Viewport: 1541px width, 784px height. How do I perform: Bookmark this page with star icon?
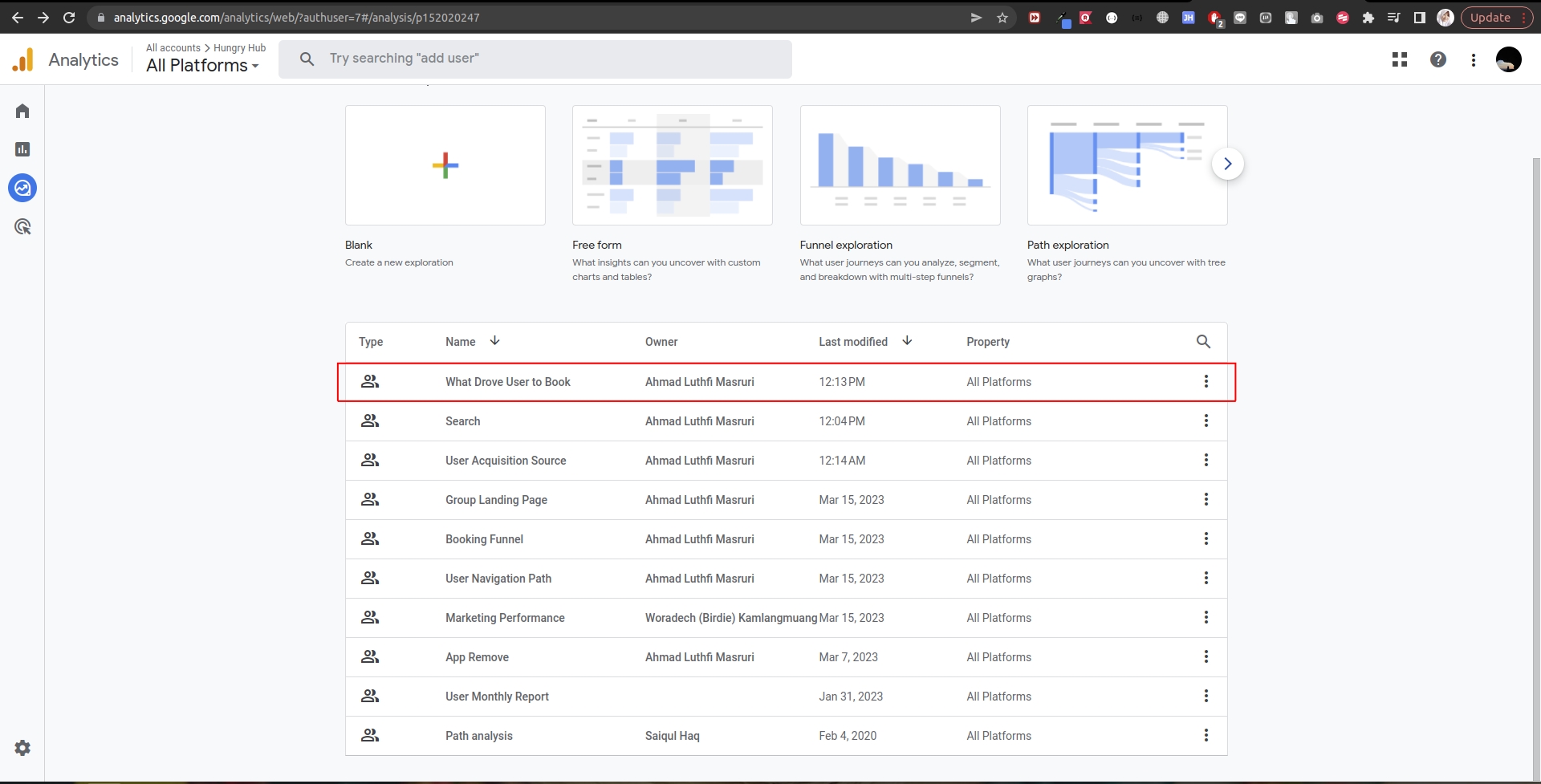point(1002,18)
